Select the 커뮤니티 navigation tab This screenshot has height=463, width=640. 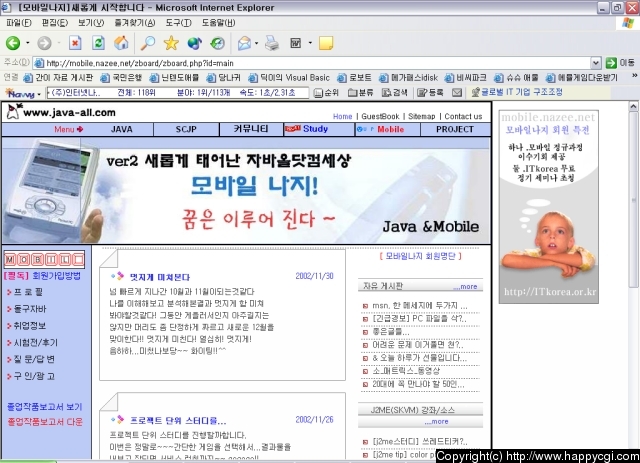tap(251, 129)
